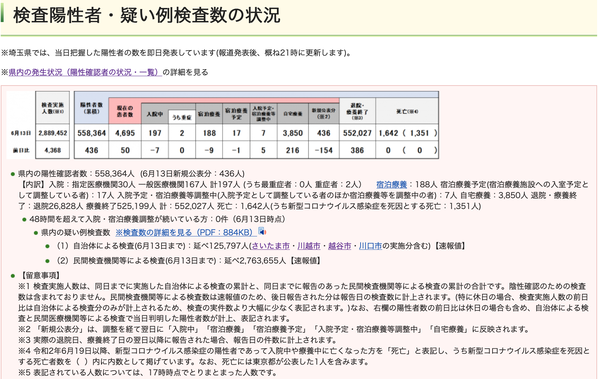Click the 入院中 header cell
The width and height of the screenshot is (600, 379).
pyautogui.click(x=155, y=114)
